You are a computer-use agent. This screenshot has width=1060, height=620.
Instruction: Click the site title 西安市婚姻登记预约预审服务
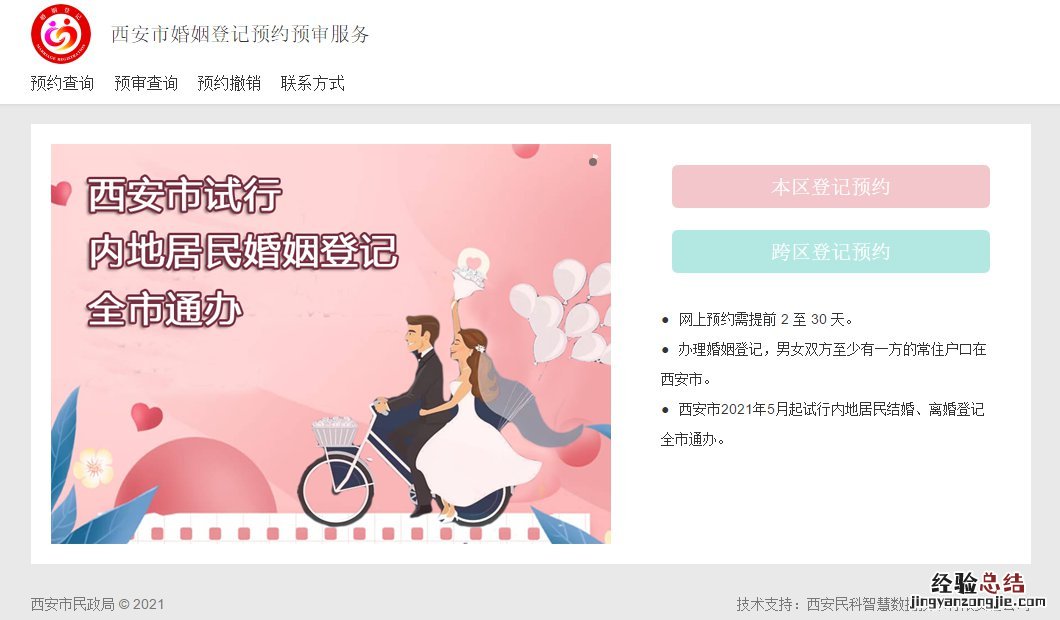(x=240, y=34)
